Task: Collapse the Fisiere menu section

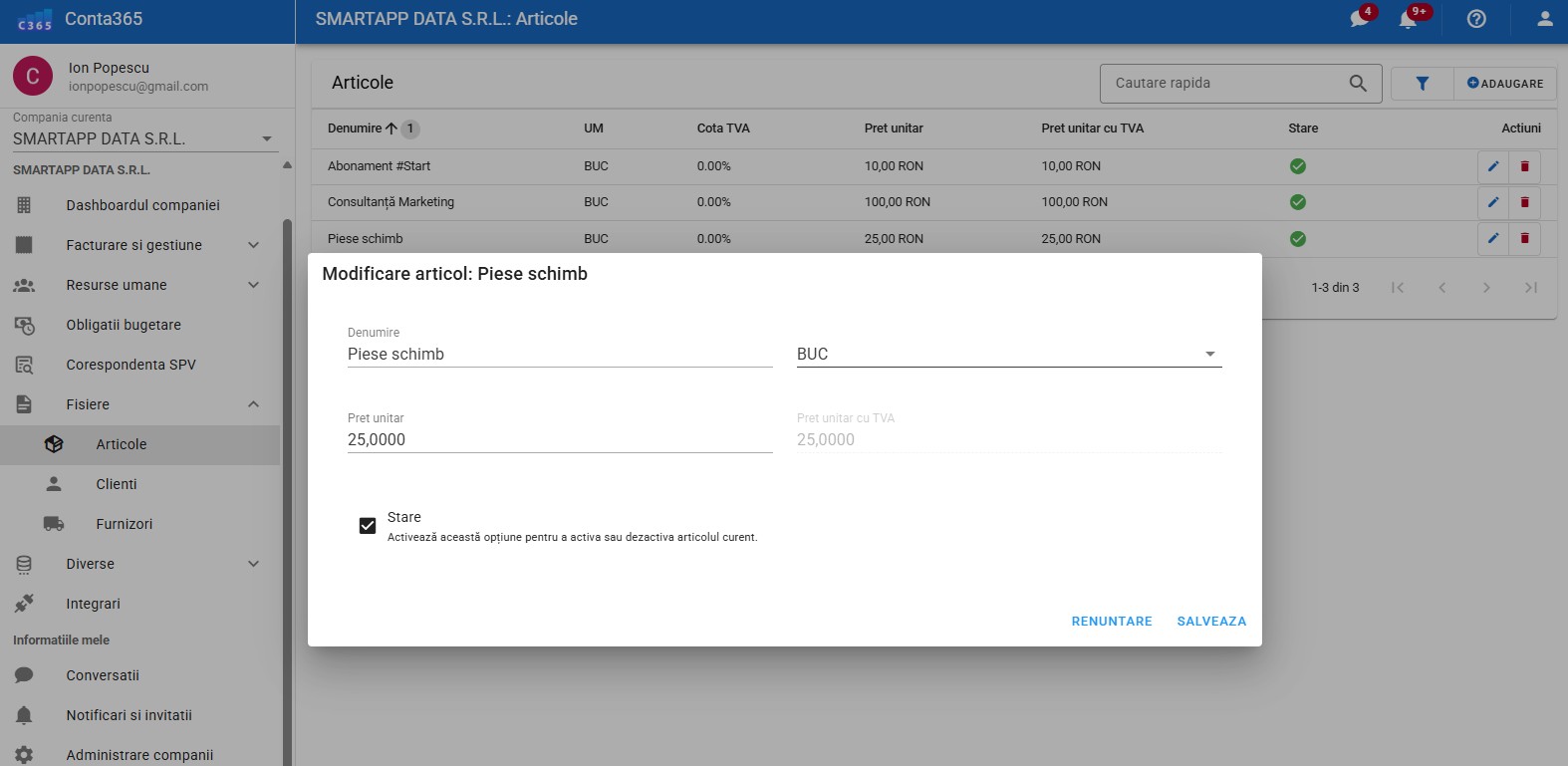Action: tap(253, 404)
